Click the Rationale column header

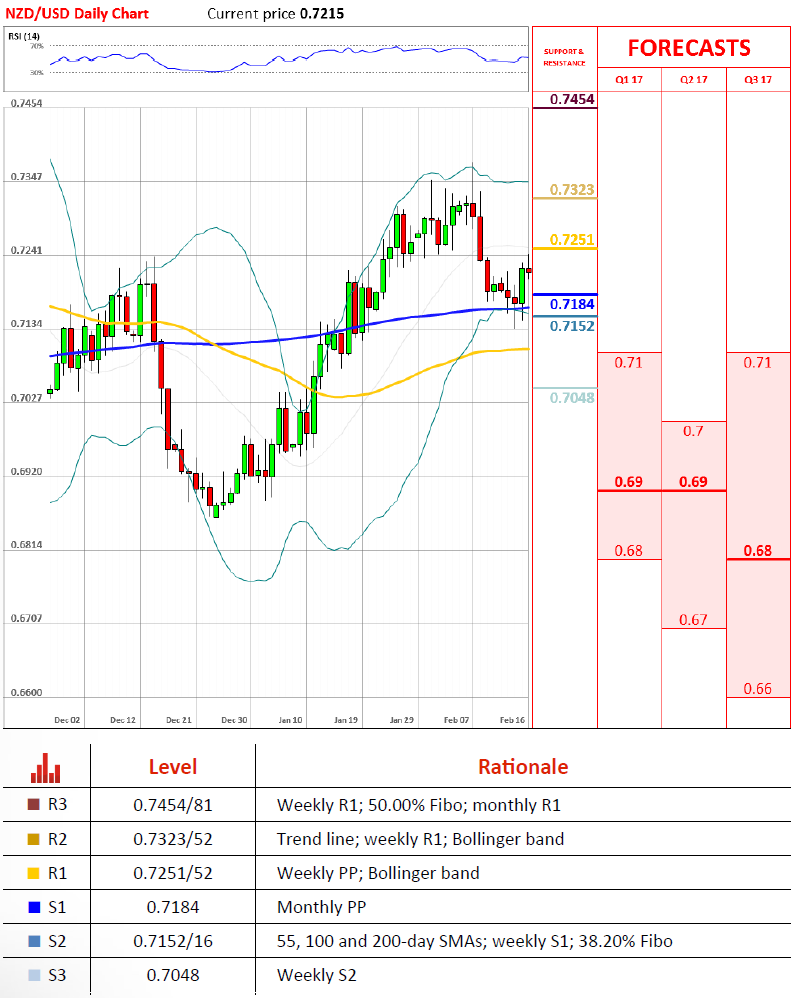[x=522, y=767]
